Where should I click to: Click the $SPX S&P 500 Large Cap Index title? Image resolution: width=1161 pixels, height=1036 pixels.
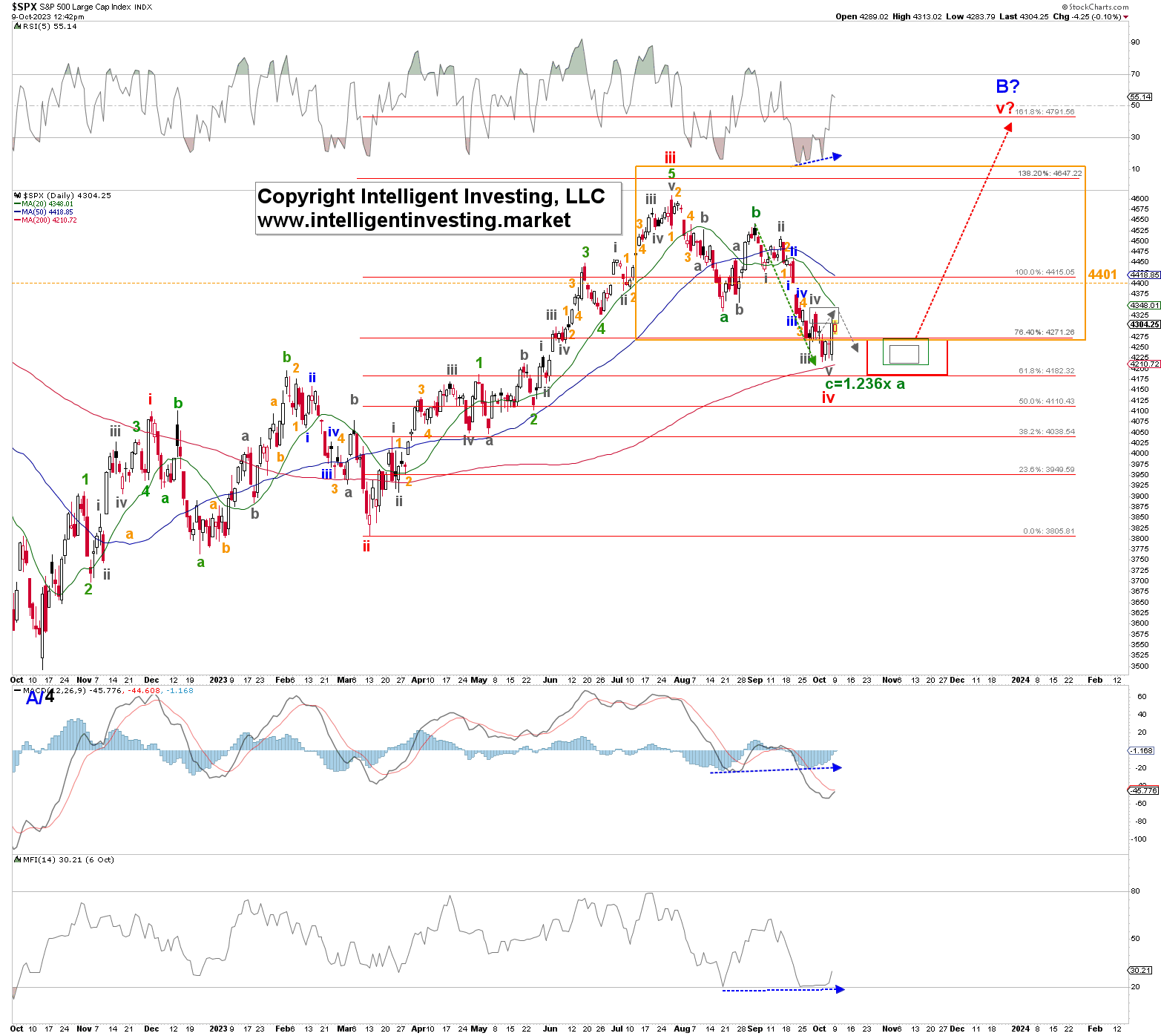tap(82, 7)
